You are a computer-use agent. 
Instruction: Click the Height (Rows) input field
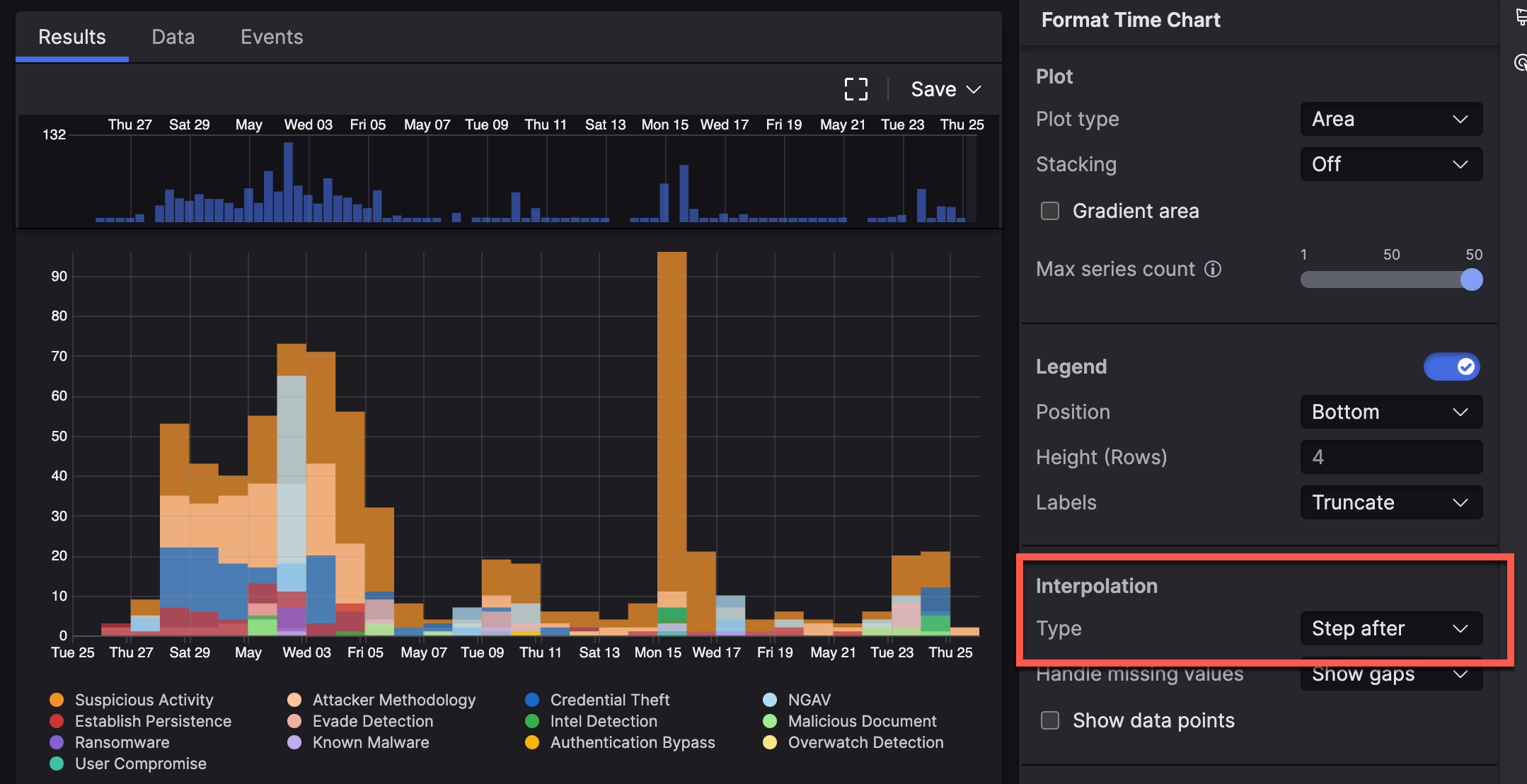1390,457
